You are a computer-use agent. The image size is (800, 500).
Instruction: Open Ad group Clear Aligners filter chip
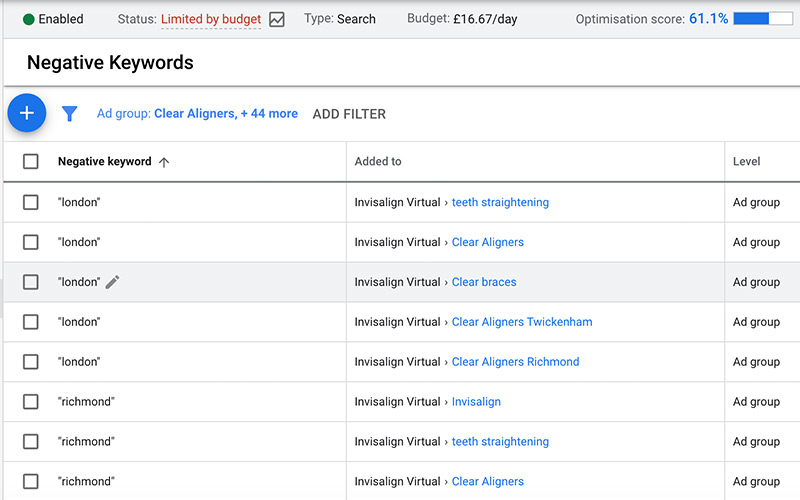click(197, 114)
